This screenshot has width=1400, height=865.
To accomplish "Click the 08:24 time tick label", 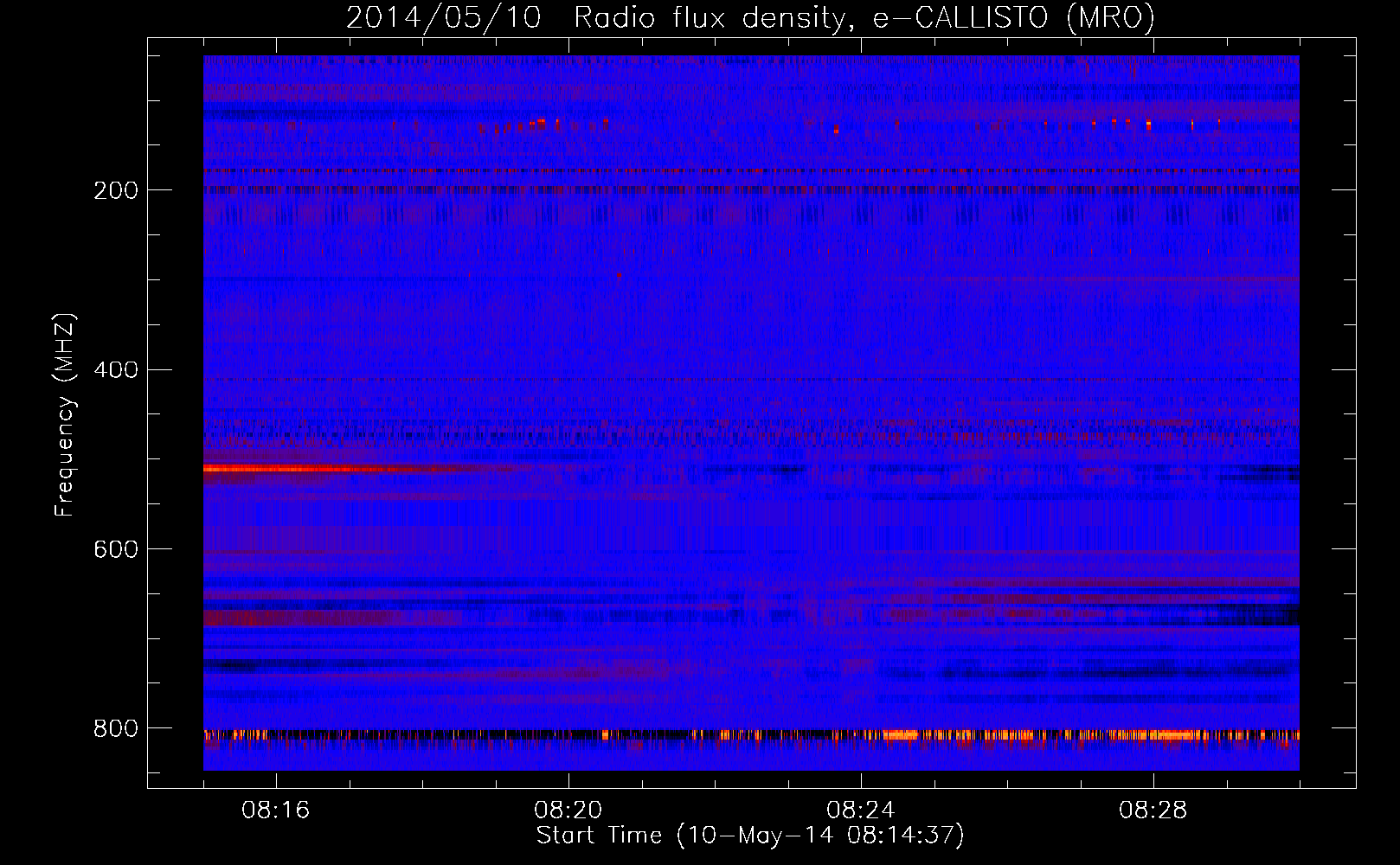I will pos(861,811).
